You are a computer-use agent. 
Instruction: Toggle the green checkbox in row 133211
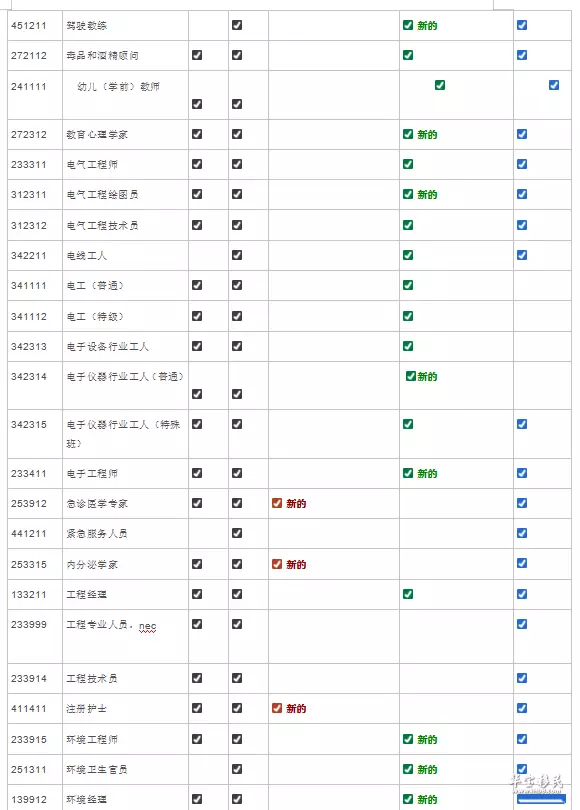pyautogui.click(x=407, y=594)
